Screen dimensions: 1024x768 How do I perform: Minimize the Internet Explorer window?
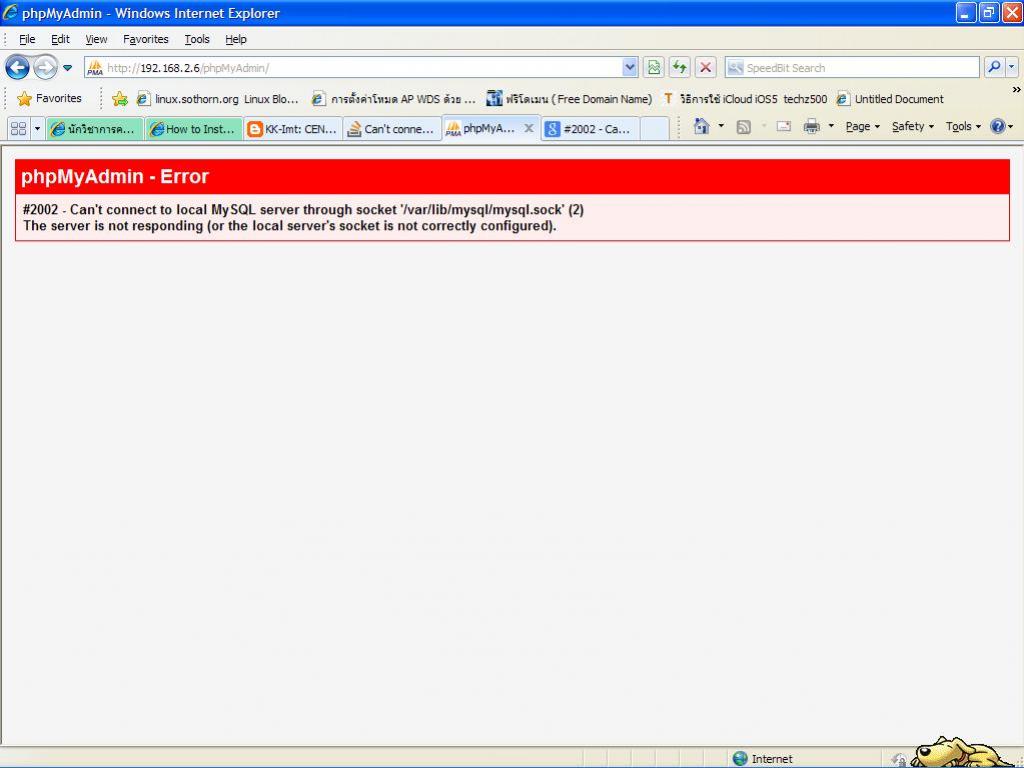[966, 12]
